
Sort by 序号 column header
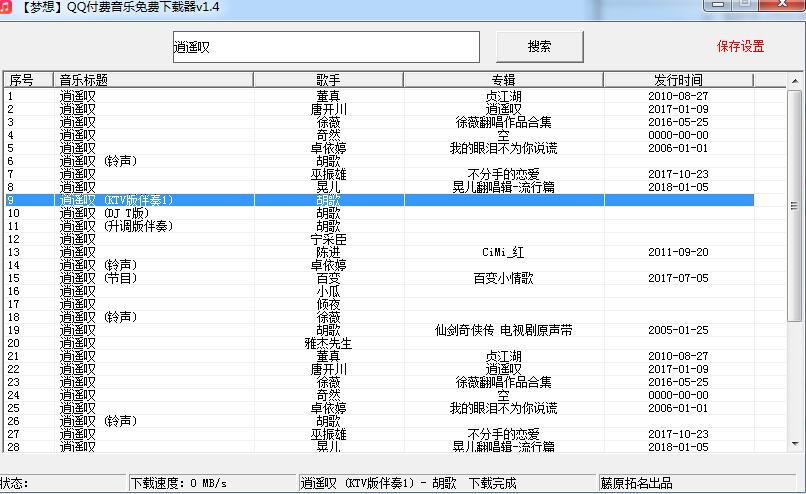[28, 80]
